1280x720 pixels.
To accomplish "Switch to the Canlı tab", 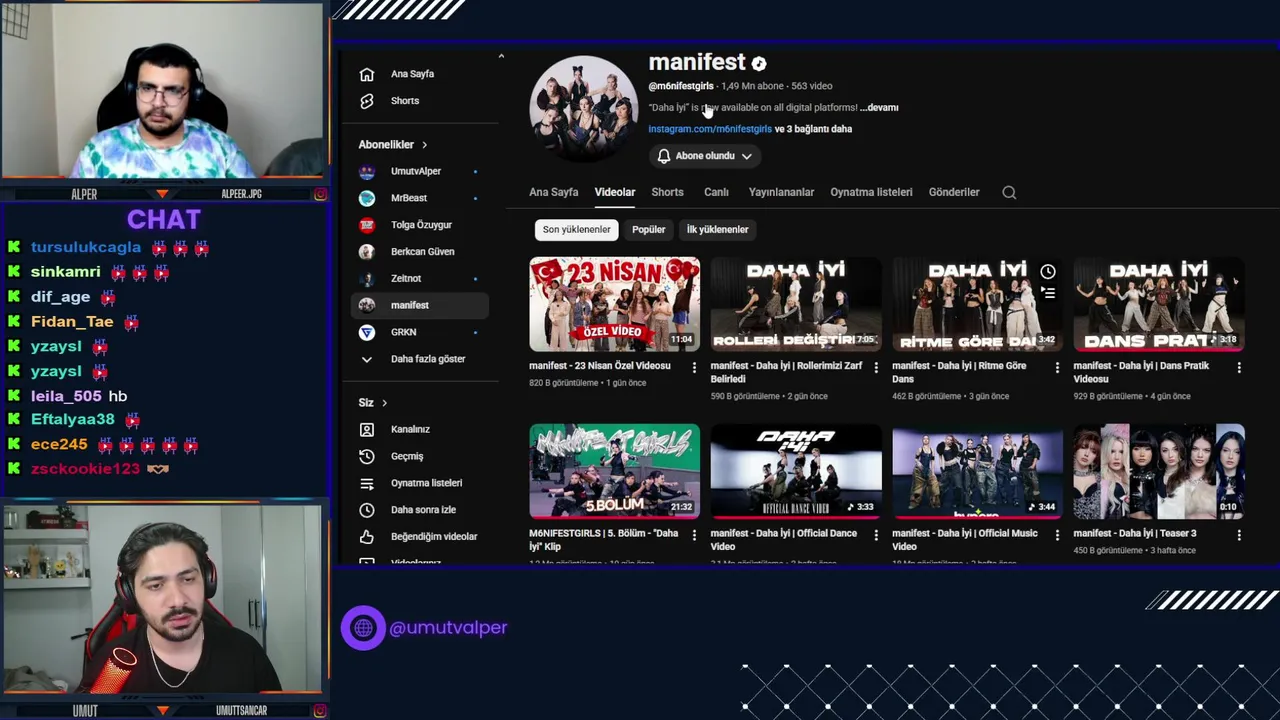I will [x=716, y=192].
